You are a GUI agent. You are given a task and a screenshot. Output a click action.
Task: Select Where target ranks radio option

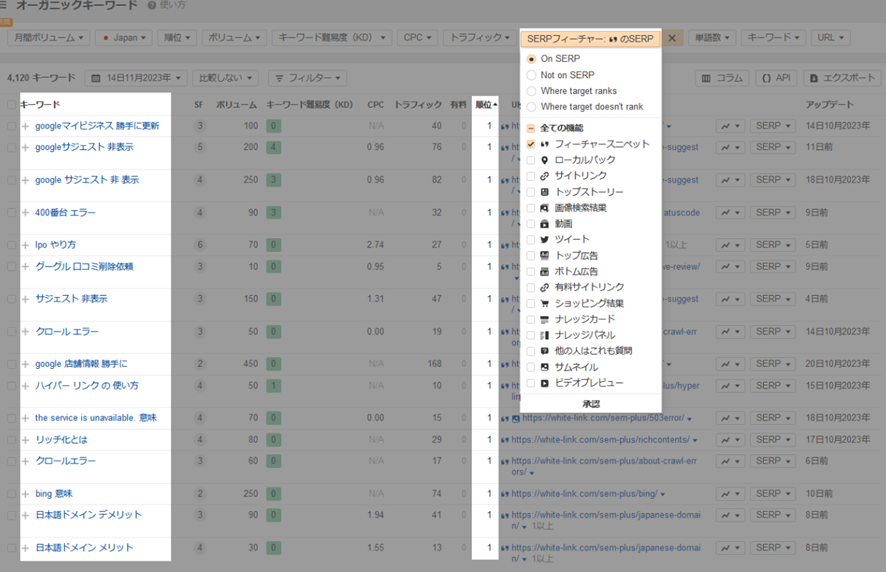(531, 91)
